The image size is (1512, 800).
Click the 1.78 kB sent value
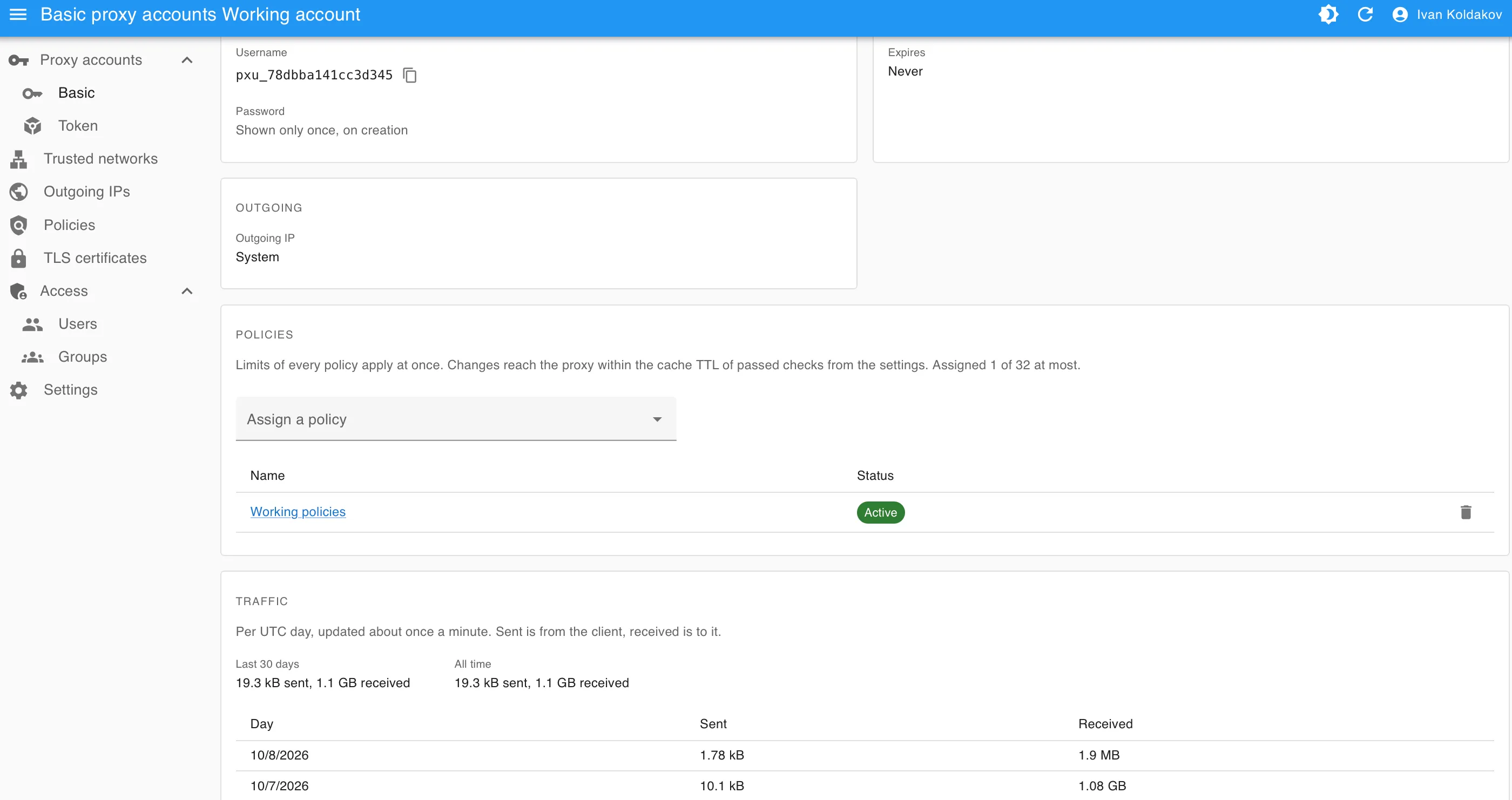(722, 755)
